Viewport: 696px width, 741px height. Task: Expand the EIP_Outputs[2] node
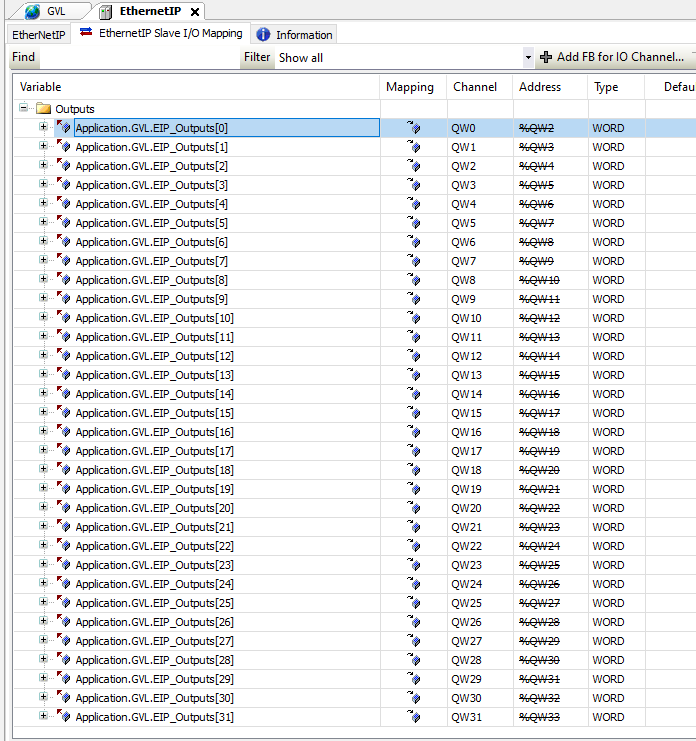pos(43,165)
